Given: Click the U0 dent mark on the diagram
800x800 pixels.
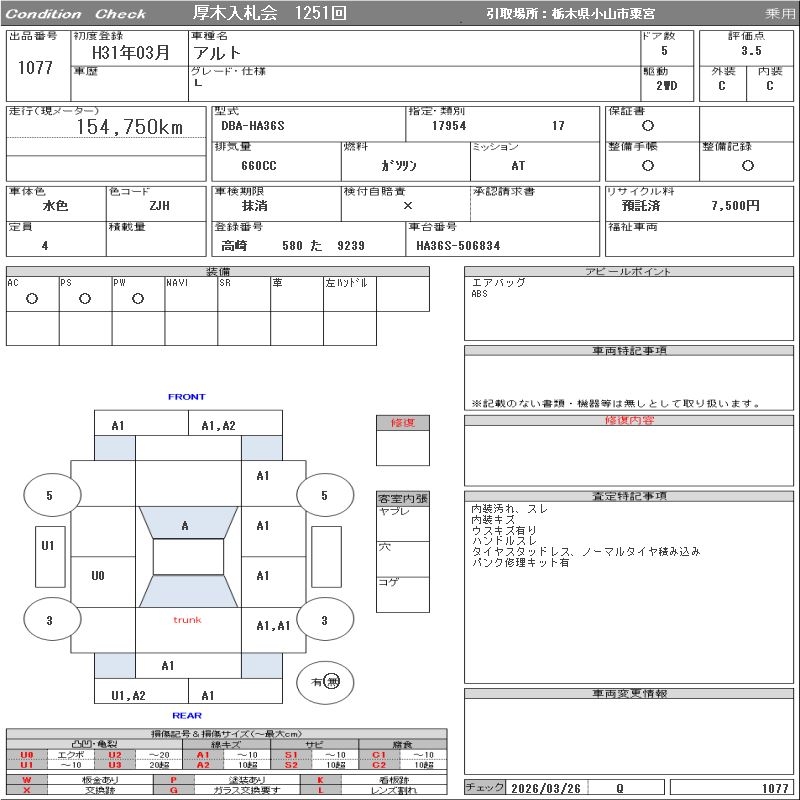Looking at the screenshot, I should [x=98, y=576].
